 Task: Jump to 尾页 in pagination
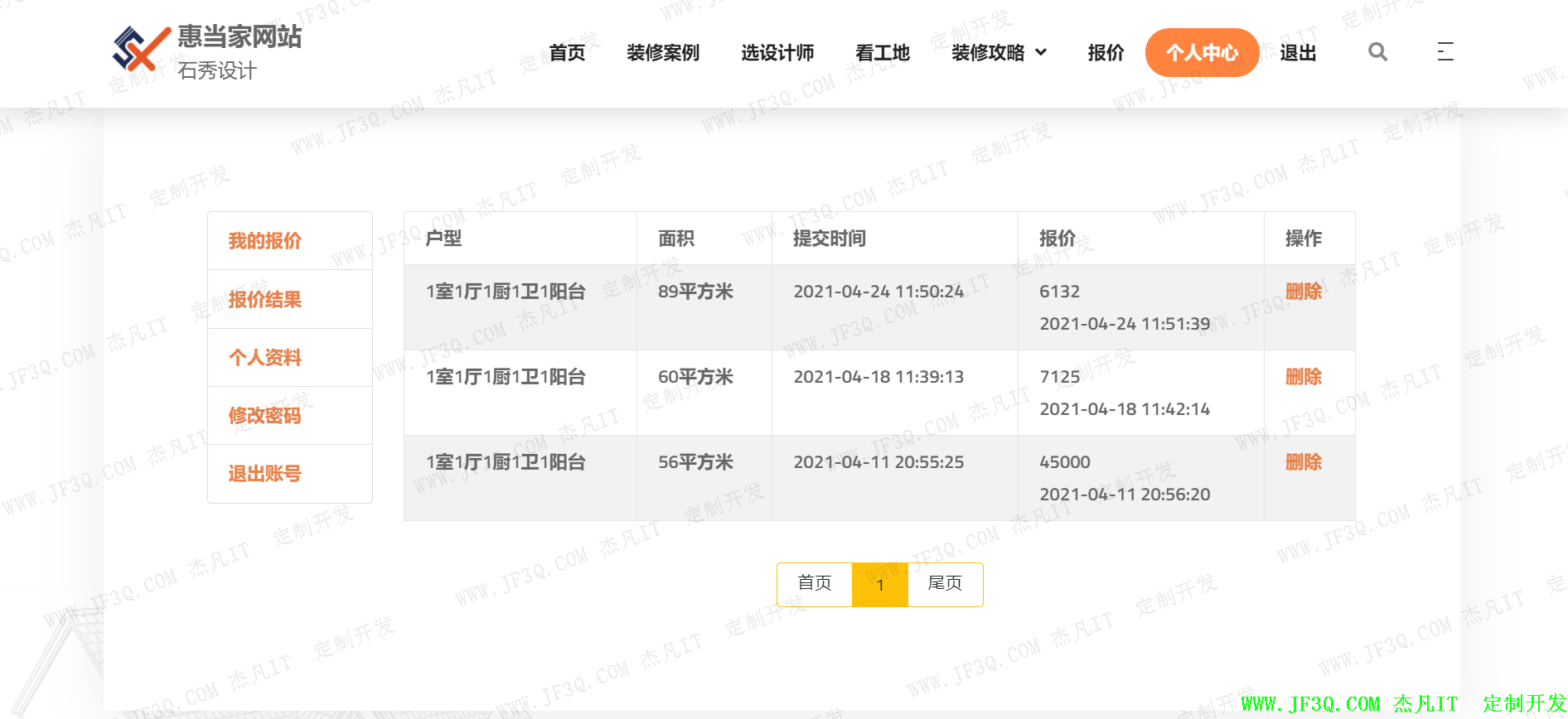click(945, 584)
